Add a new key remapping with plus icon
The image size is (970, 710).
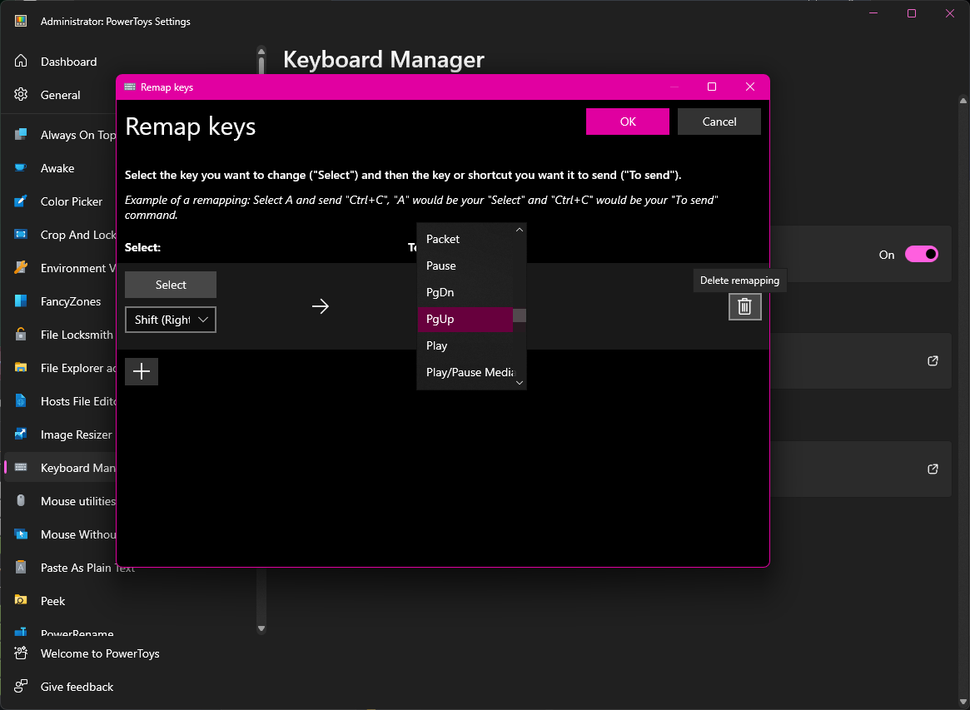(x=142, y=371)
